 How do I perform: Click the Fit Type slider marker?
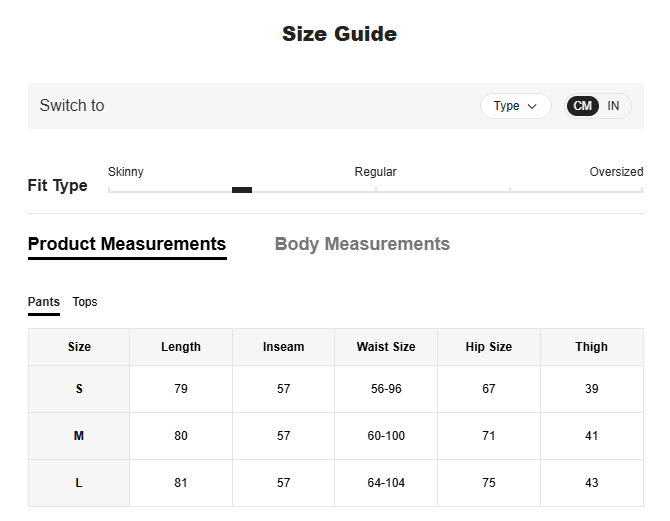pos(242,190)
